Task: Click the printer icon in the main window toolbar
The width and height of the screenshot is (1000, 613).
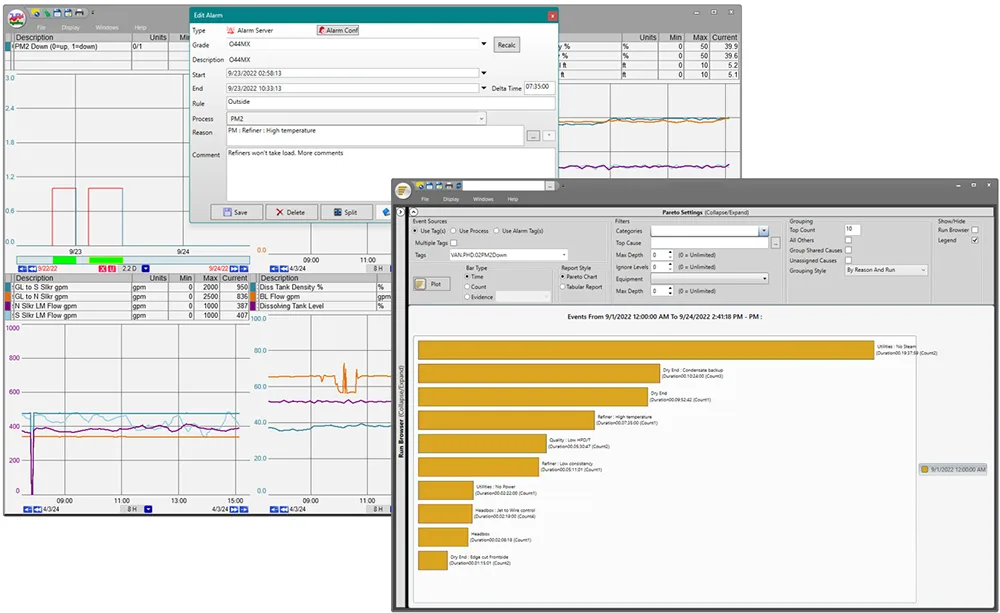Action: pos(79,12)
